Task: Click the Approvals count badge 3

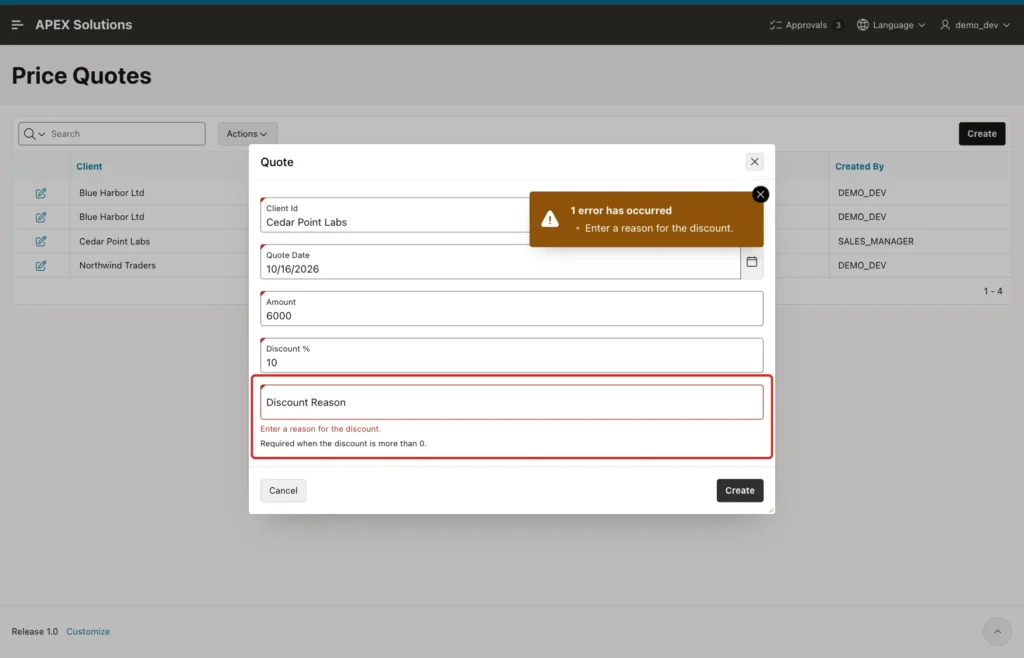Action: click(x=838, y=25)
